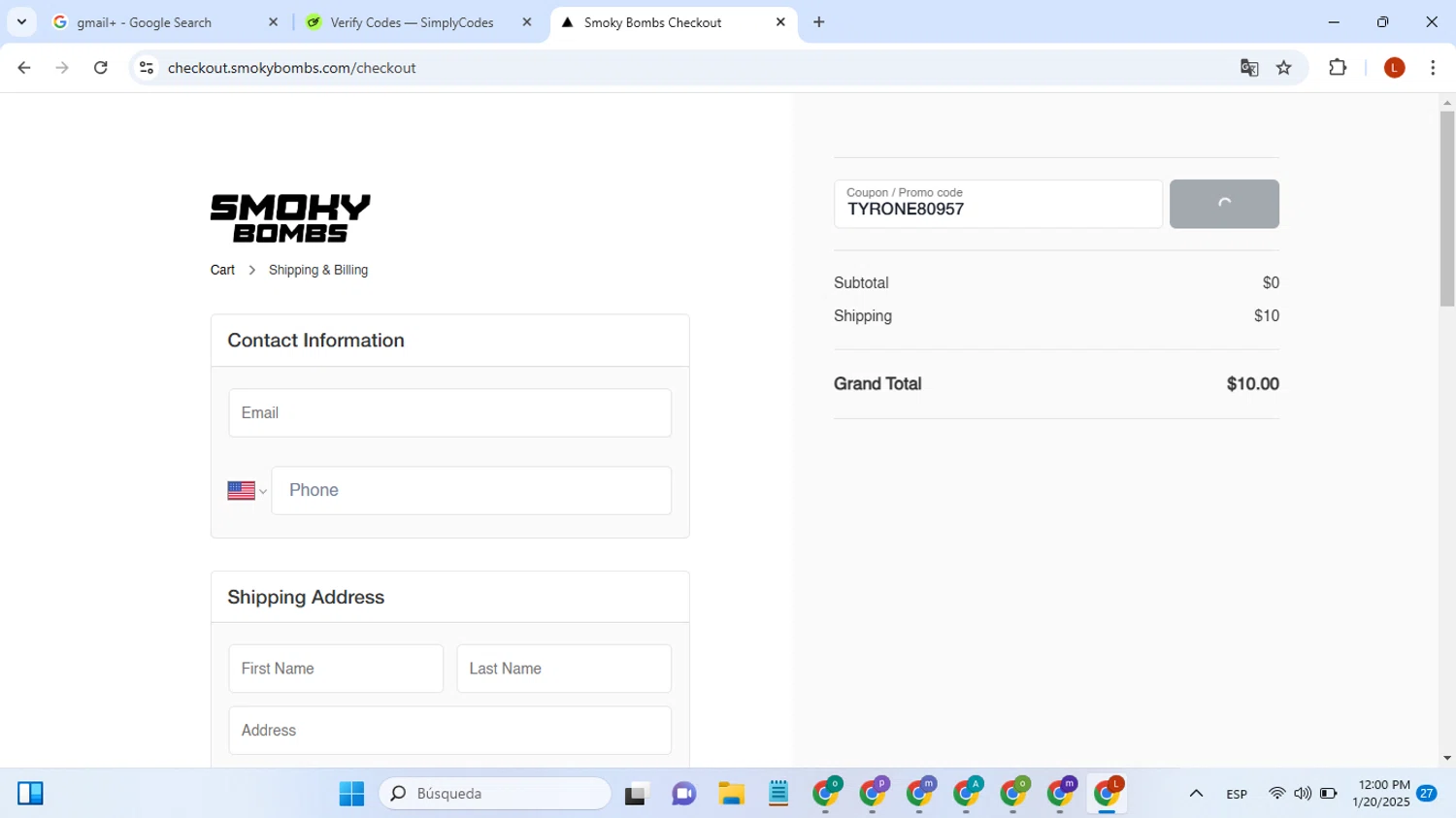Click the Coupon / Promo code field
Screen dimensions: 1456x818
(x=998, y=204)
